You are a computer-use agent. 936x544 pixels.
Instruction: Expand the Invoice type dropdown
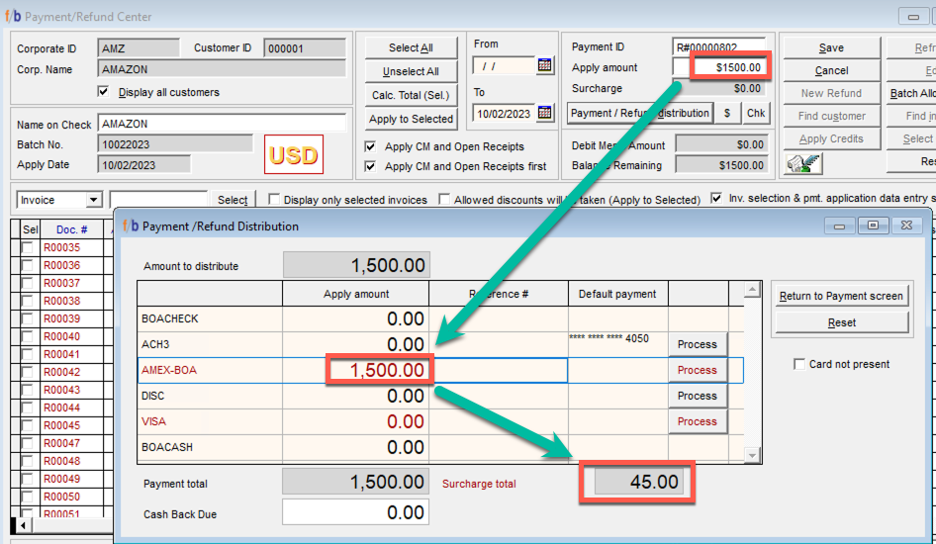(x=93, y=200)
